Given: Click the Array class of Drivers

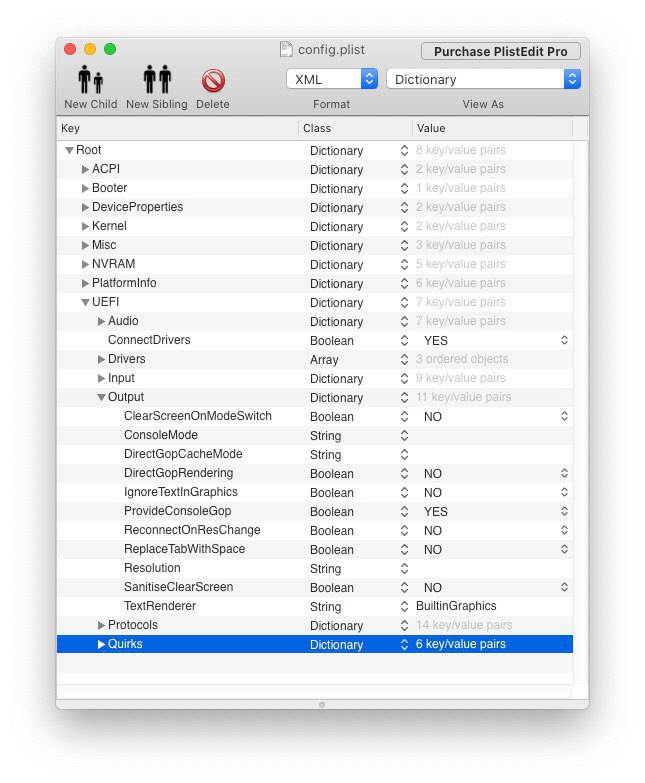Looking at the screenshot, I should pyautogui.click(x=324, y=360).
